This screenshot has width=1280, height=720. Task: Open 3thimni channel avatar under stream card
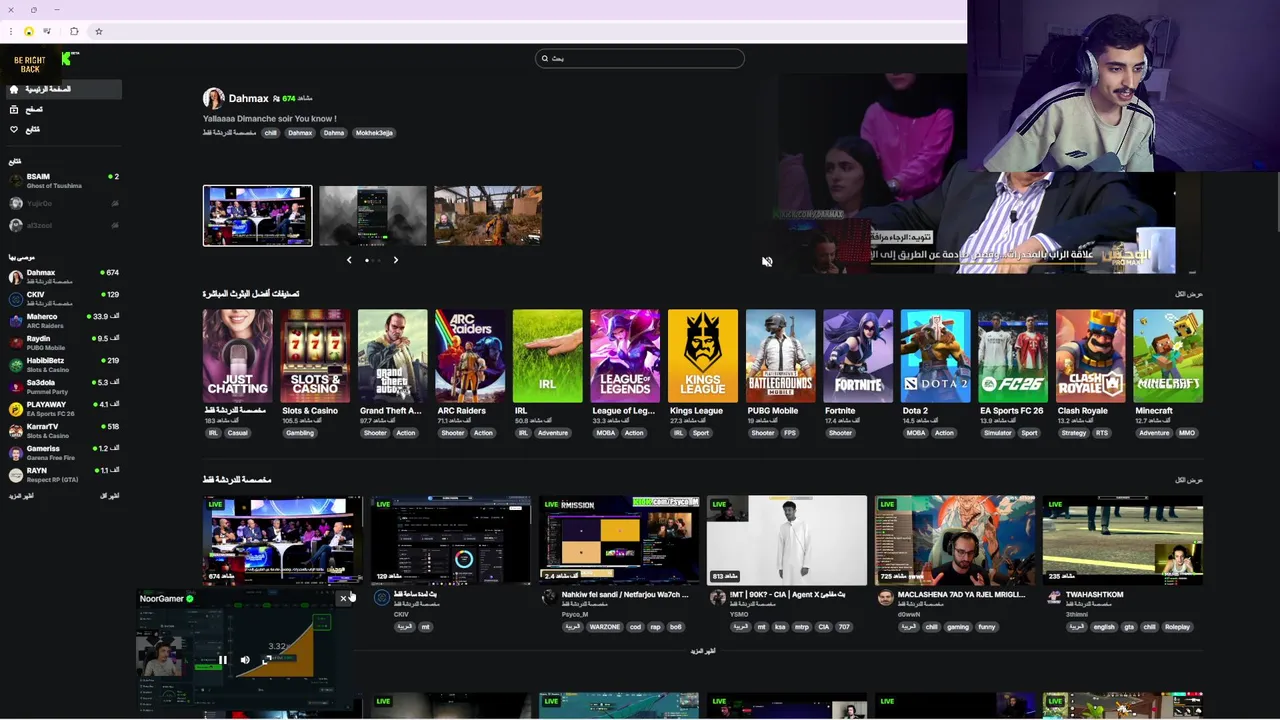pyautogui.click(x=1053, y=598)
